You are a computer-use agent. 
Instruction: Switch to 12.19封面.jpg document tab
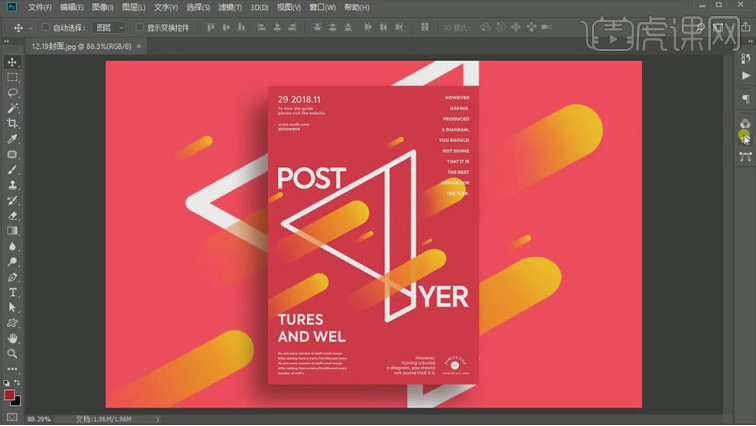81,46
